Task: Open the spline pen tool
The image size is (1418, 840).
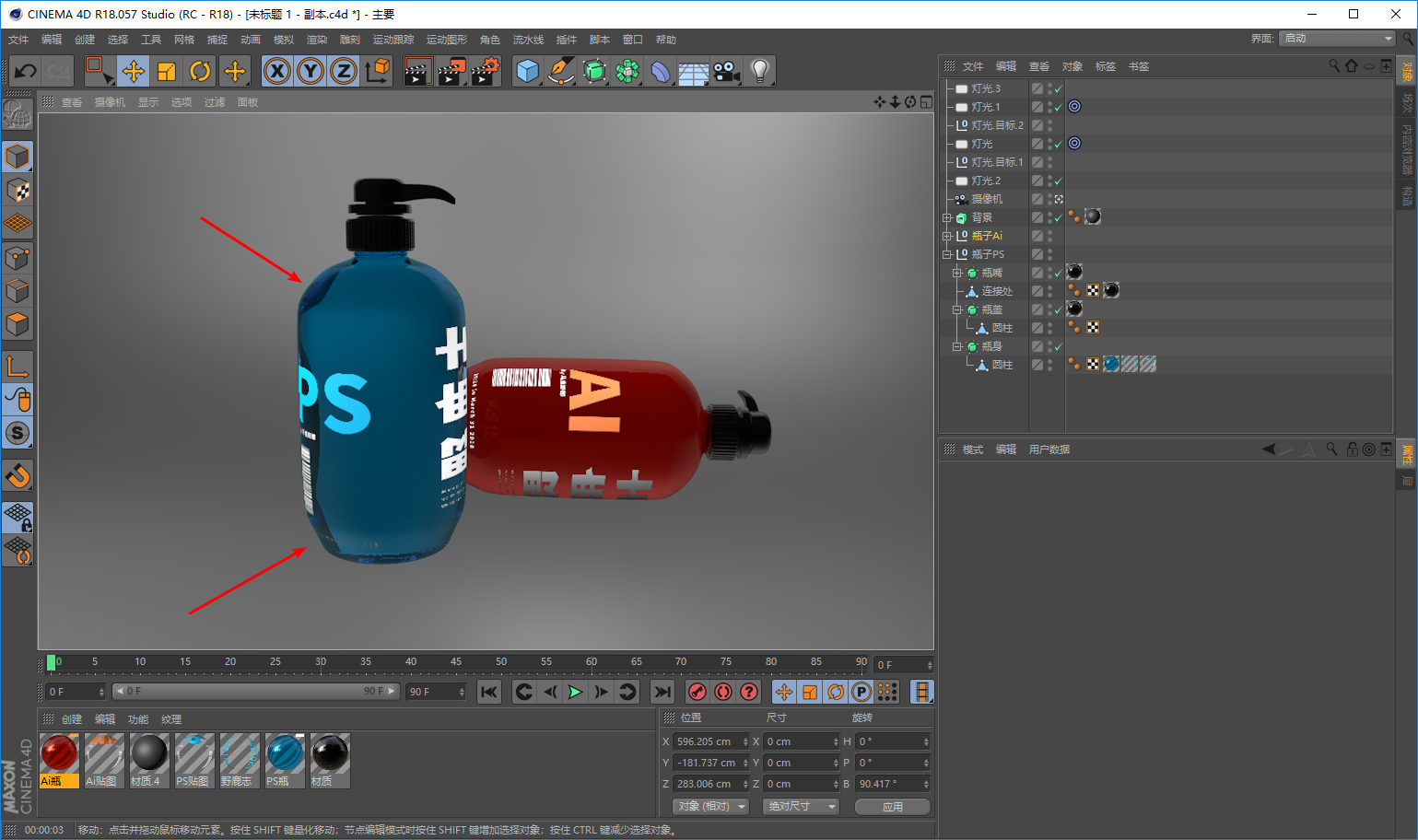Action: [x=560, y=71]
